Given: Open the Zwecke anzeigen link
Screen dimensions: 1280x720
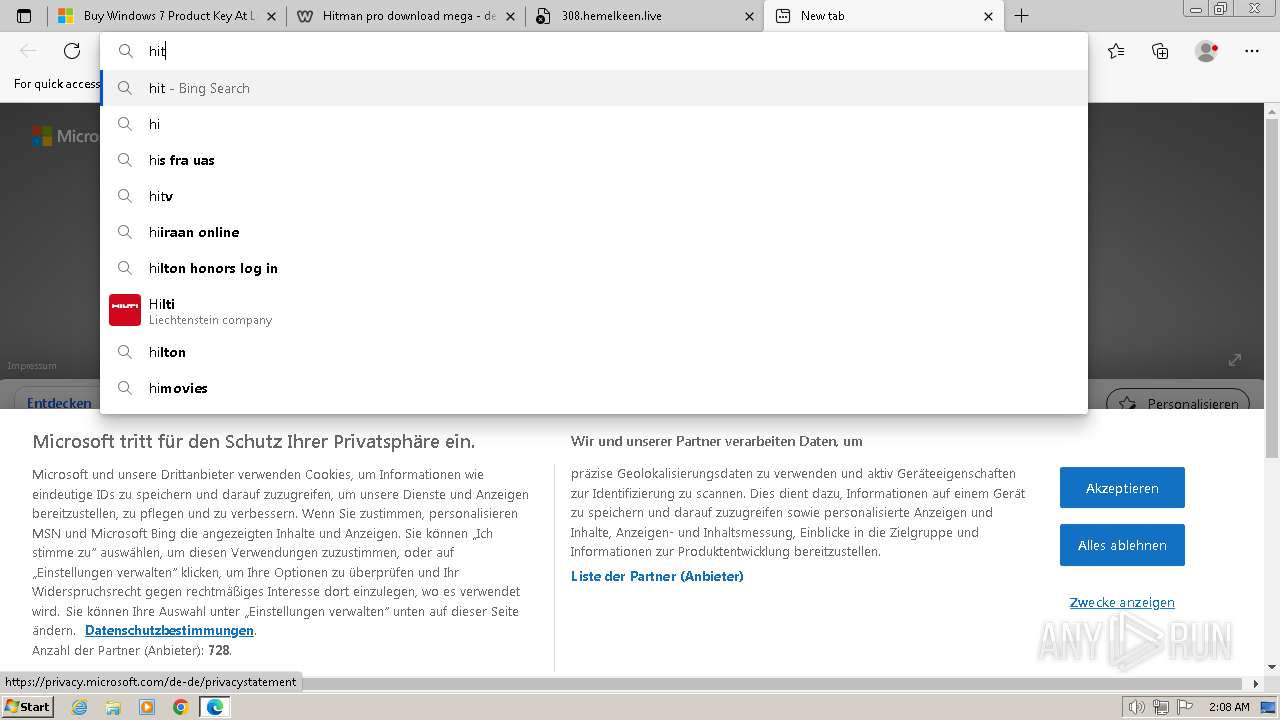Looking at the screenshot, I should click(1122, 602).
